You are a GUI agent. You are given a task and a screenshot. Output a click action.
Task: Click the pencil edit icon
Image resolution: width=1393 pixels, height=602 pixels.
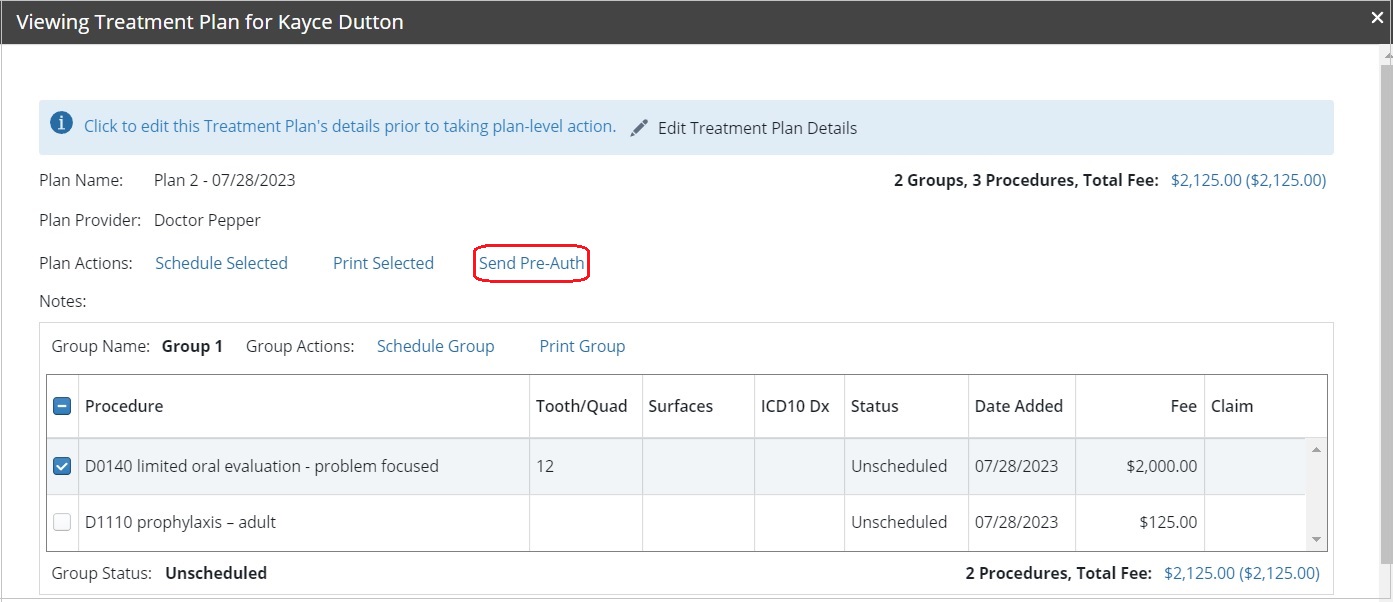coord(639,128)
